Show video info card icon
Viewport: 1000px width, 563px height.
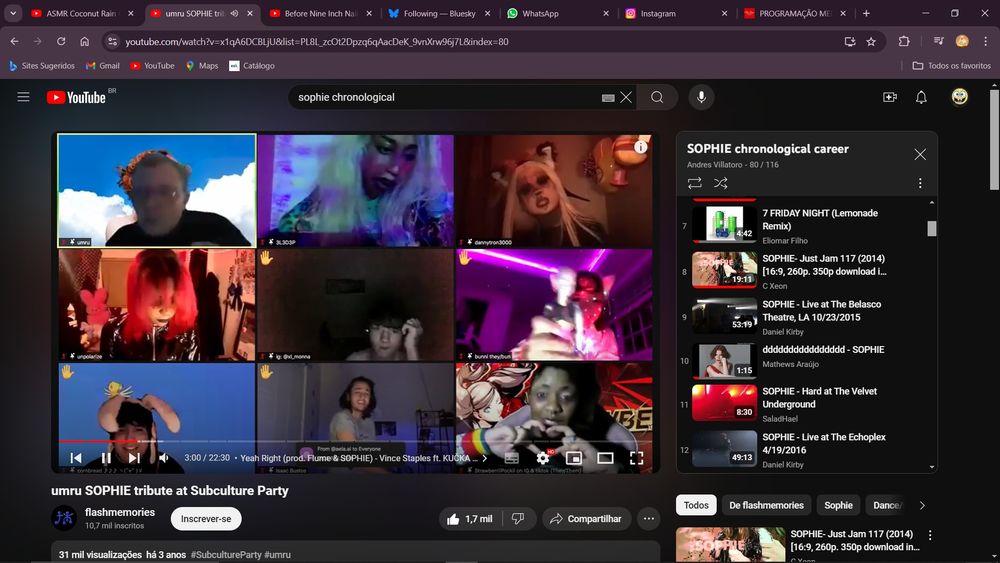click(640, 147)
